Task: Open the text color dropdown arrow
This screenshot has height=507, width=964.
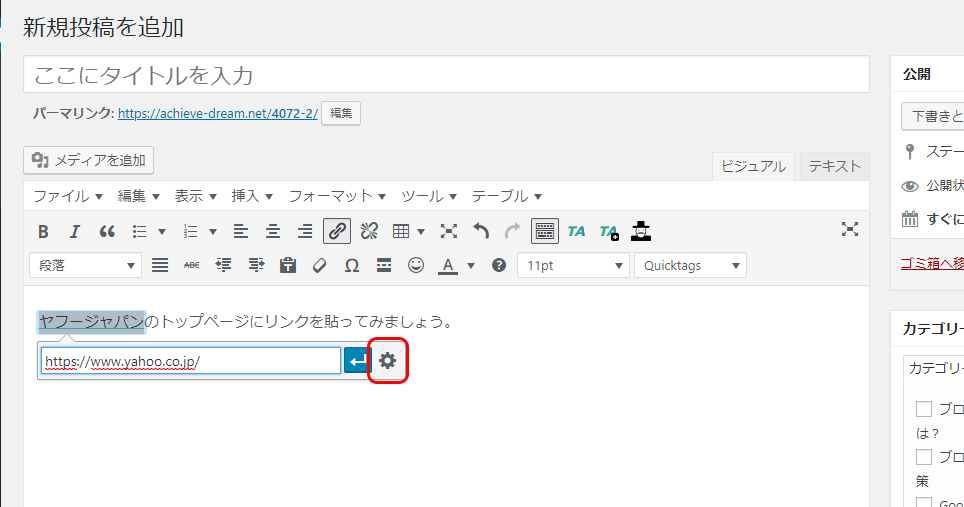Action: 471,265
